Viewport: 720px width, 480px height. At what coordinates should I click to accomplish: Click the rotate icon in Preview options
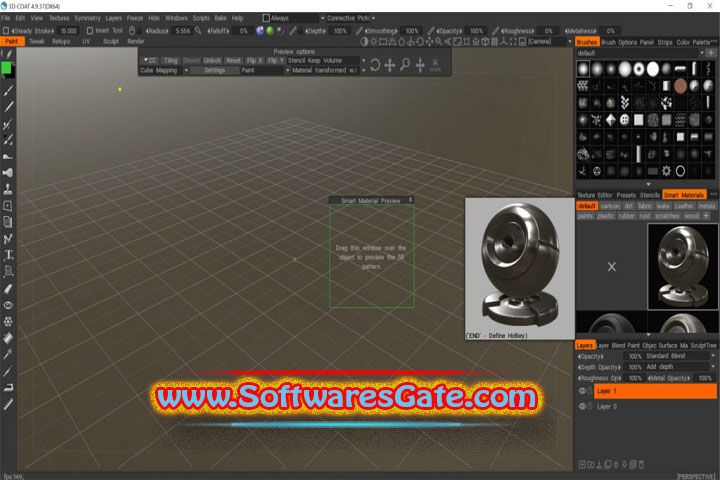tap(375, 65)
